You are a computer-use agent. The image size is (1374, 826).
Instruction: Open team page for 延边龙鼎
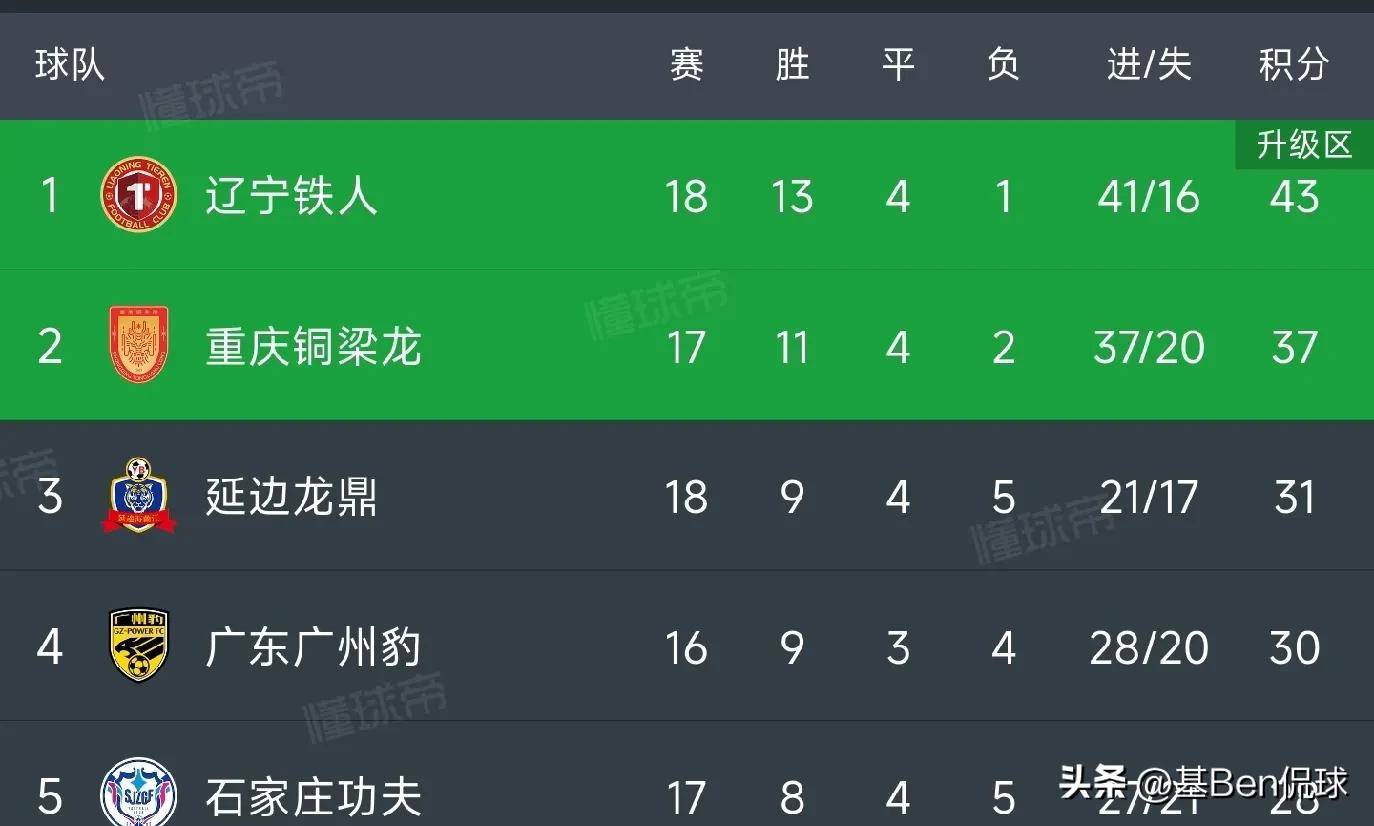(x=290, y=497)
